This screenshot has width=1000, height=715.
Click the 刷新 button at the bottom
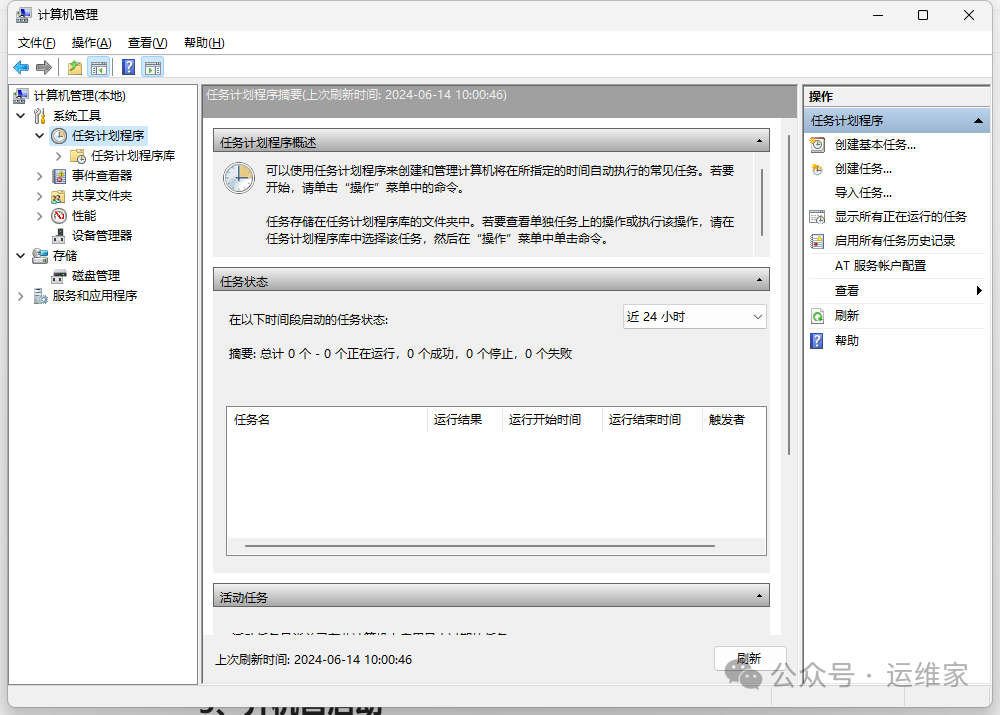(x=749, y=659)
